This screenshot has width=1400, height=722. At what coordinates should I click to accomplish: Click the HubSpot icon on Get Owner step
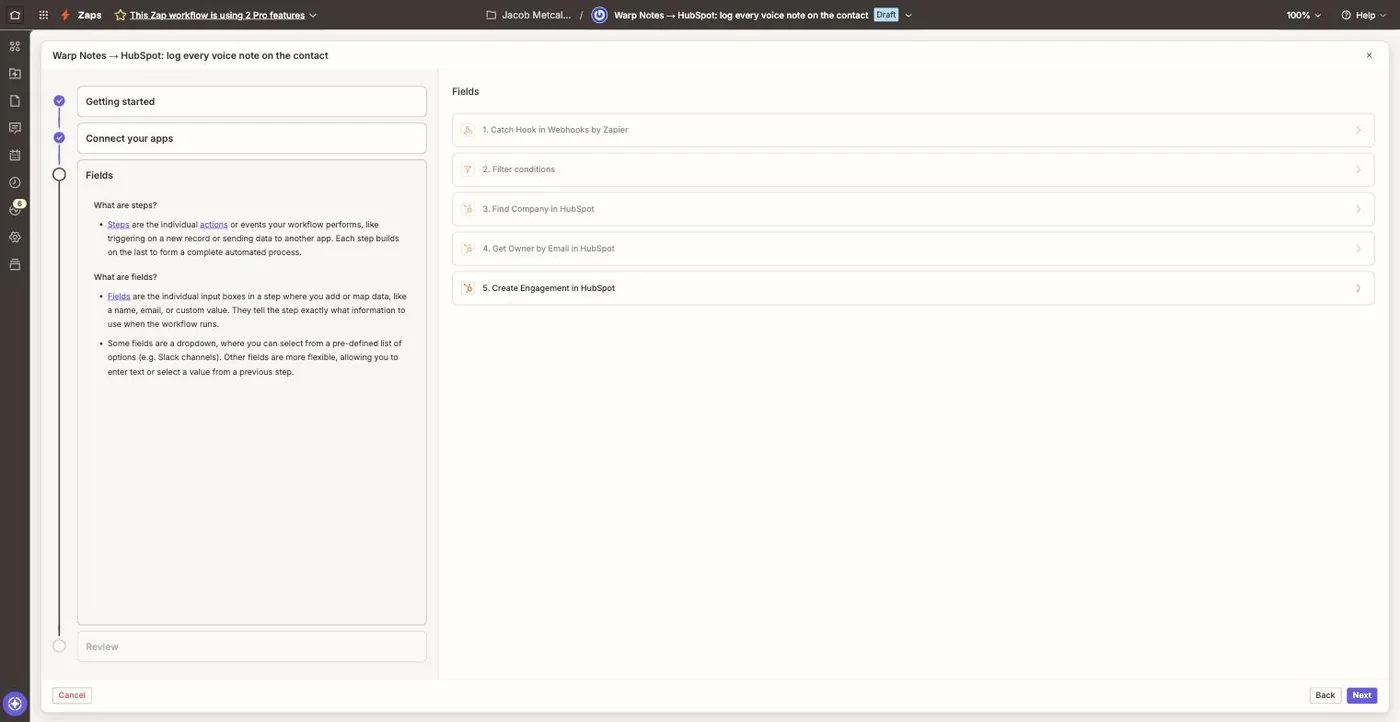tap(467, 248)
